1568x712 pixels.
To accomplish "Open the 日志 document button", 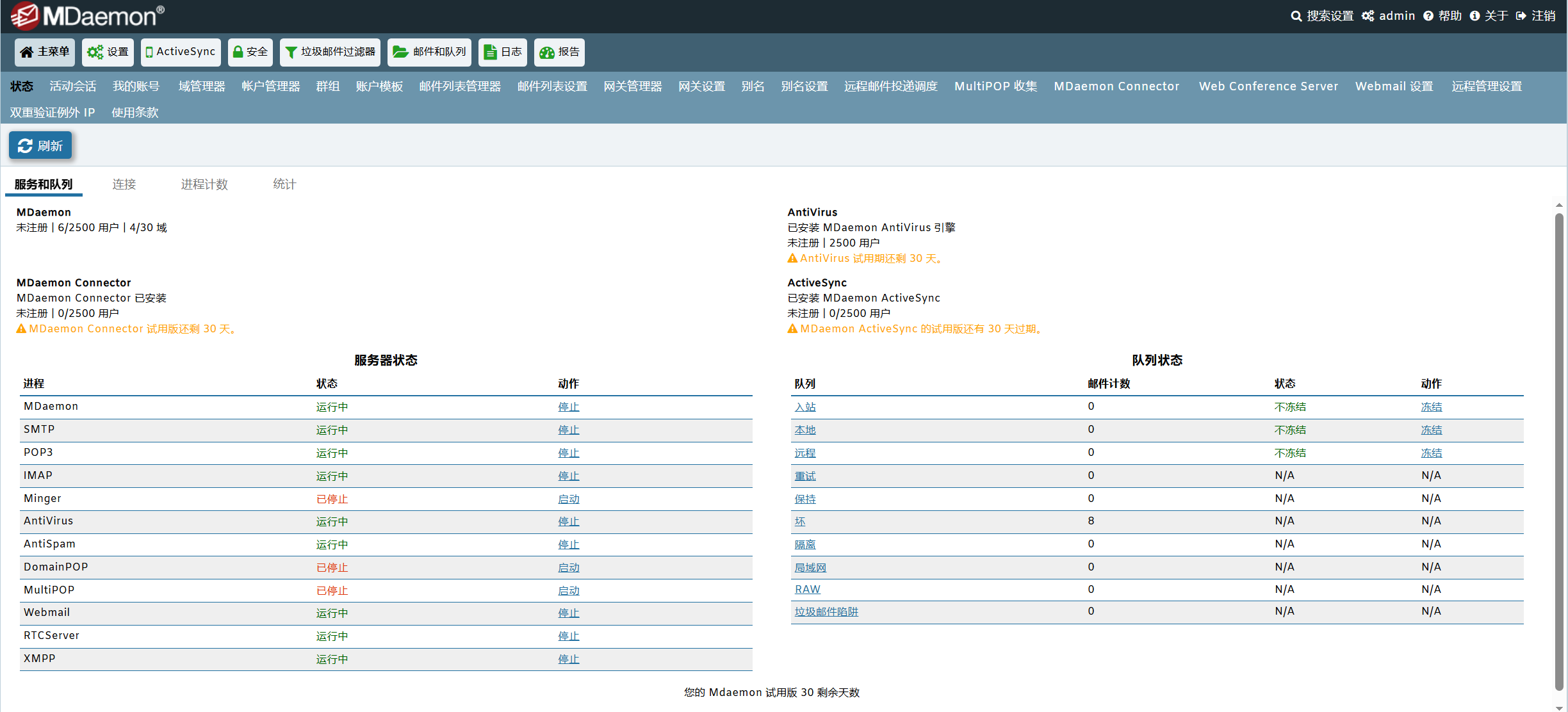I will pyautogui.click(x=503, y=52).
